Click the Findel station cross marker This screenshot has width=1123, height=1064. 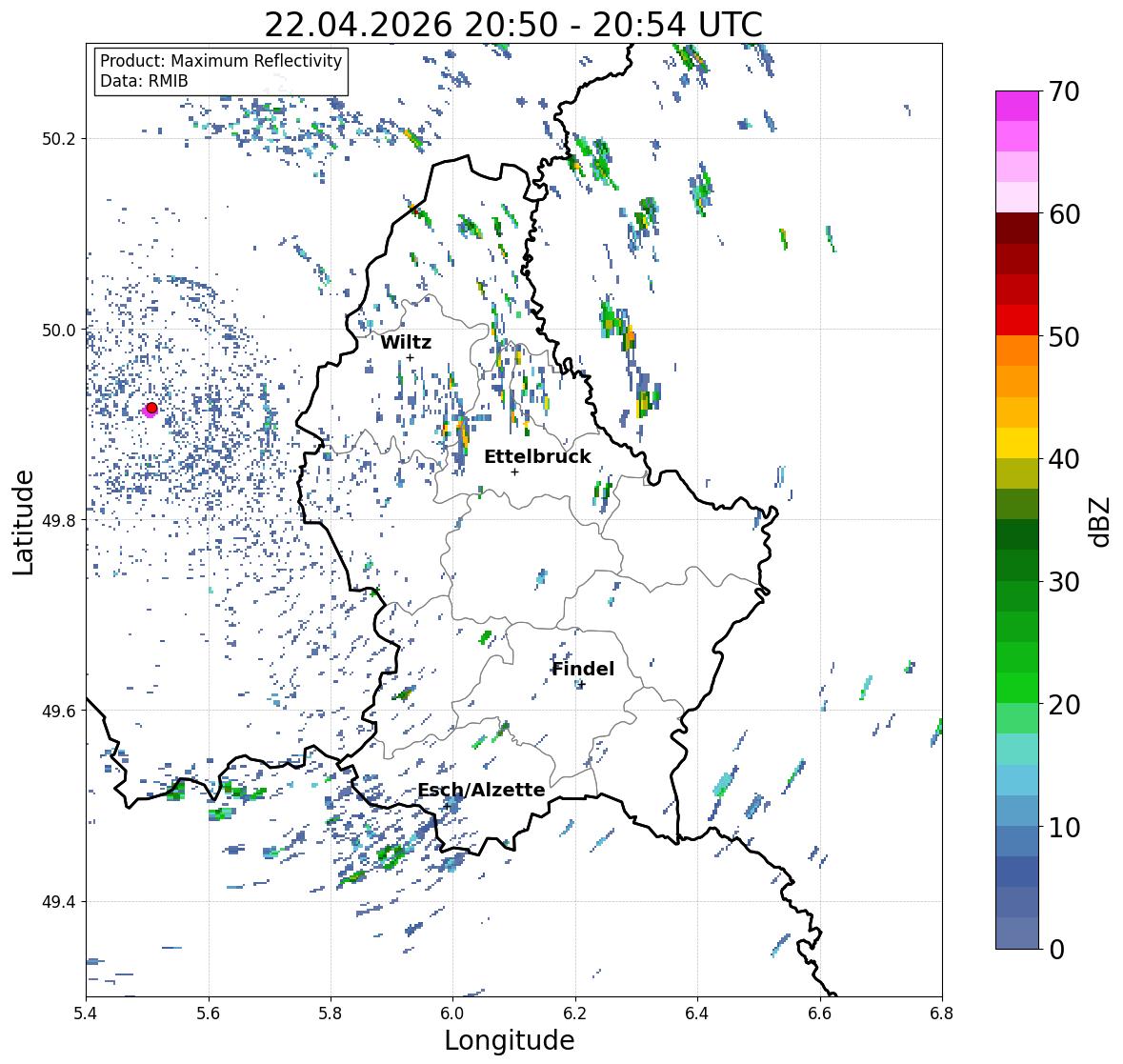582,685
